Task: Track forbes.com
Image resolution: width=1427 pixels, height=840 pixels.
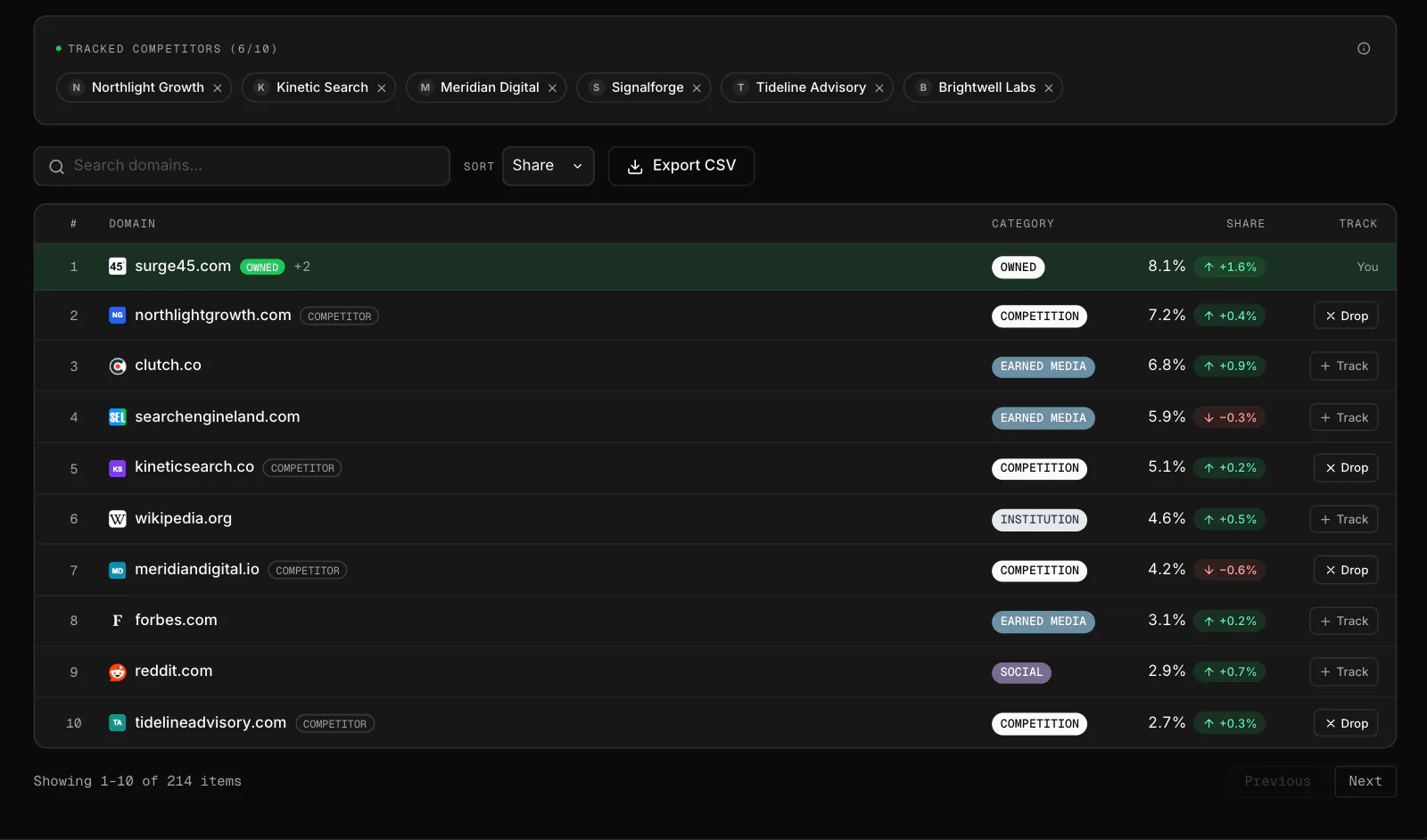Action: (1344, 621)
